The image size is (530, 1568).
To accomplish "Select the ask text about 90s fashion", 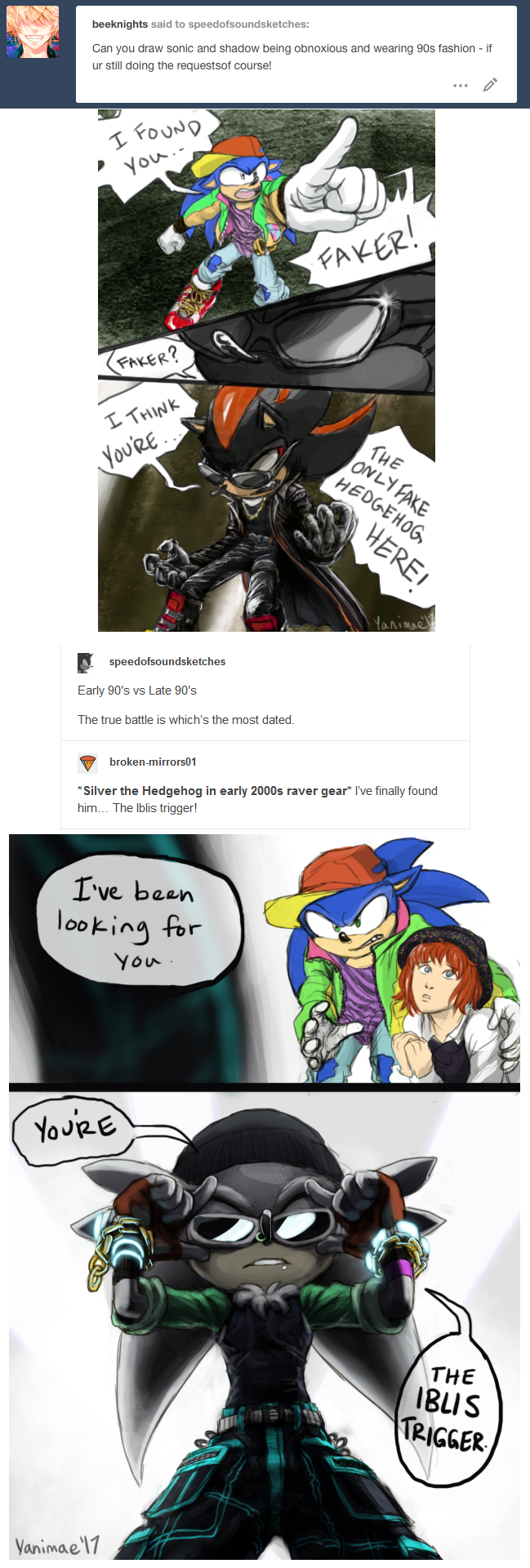I will [x=292, y=57].
